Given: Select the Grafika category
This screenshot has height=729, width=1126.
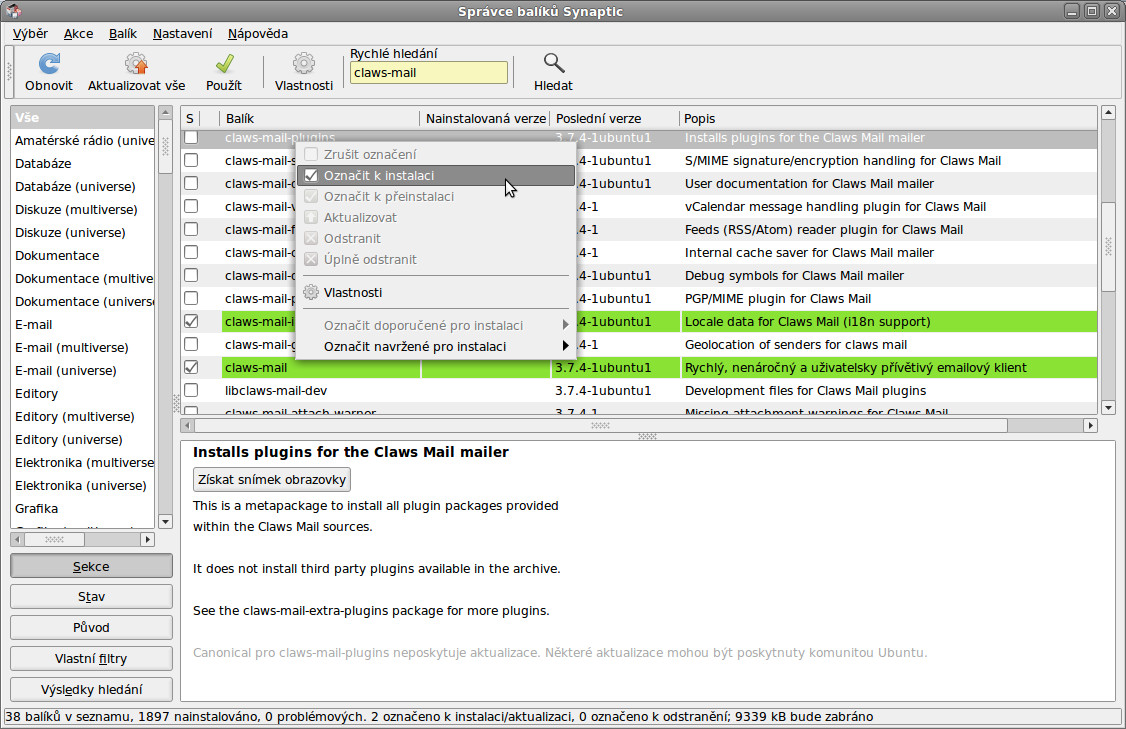Looking at the screenshot, I should pos(83,508).
